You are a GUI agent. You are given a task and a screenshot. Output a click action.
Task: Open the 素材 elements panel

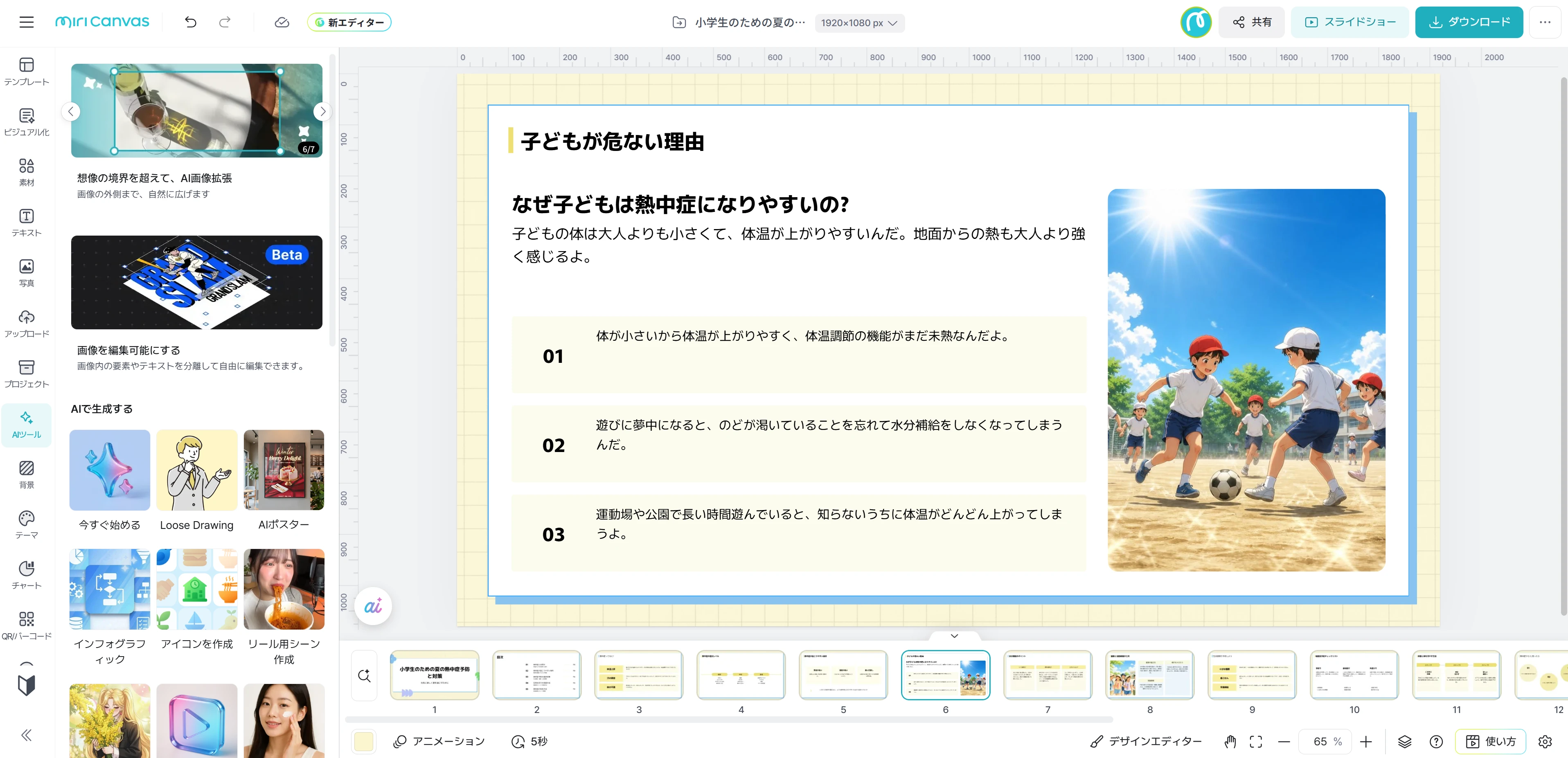point(26,172)
